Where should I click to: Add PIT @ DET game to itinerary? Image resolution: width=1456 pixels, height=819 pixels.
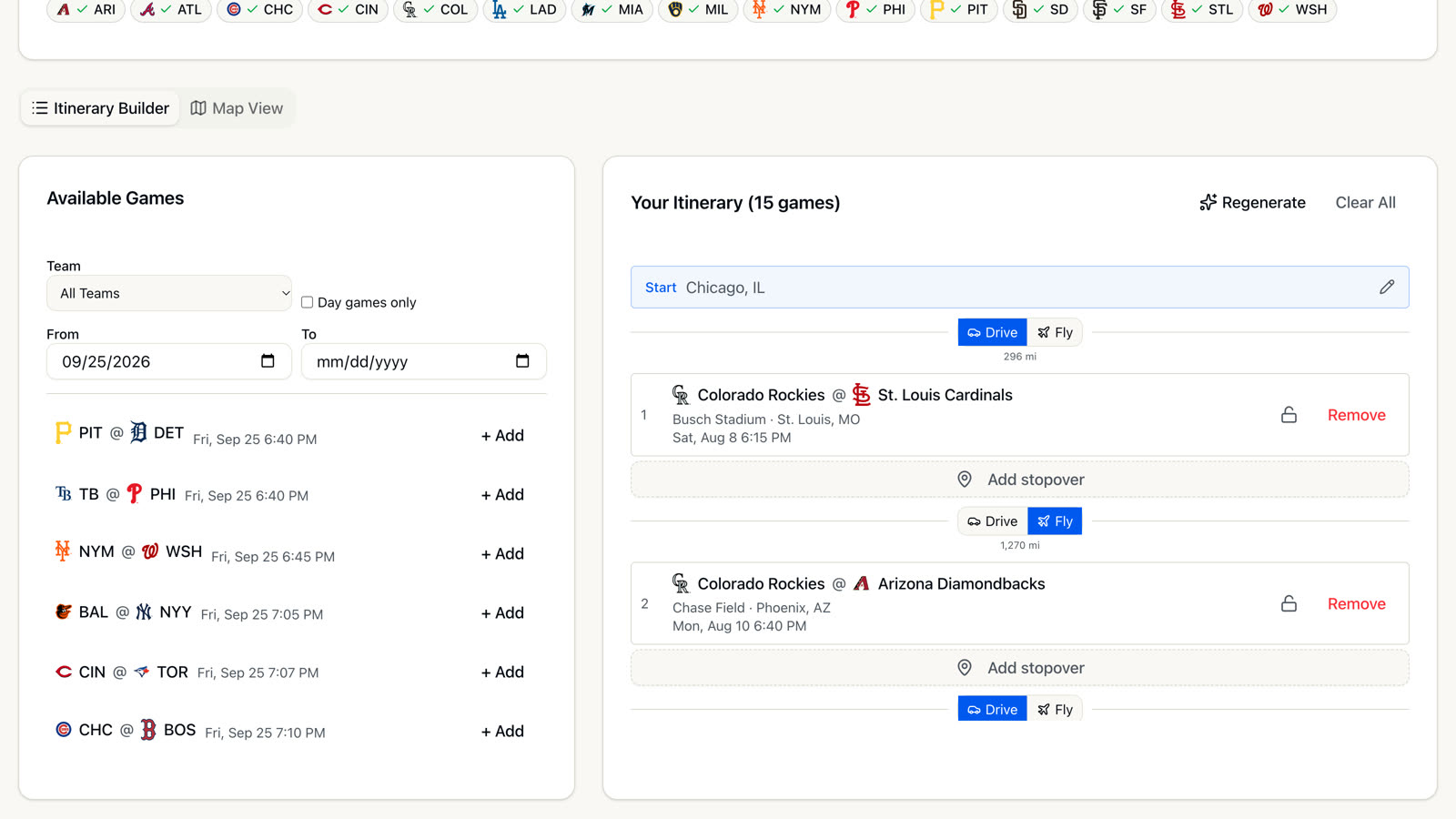point(502,435)
